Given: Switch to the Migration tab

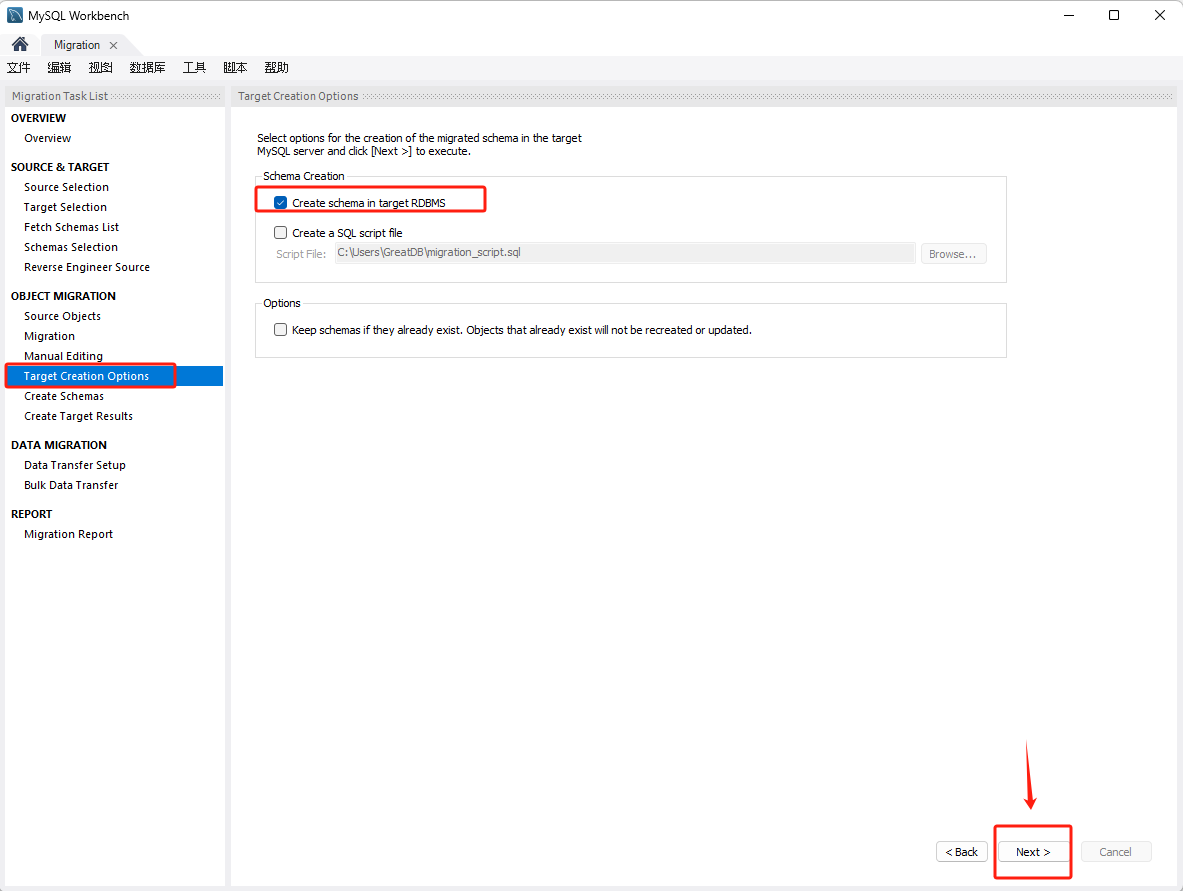Looking at the screenshot, I should [77, 45].
